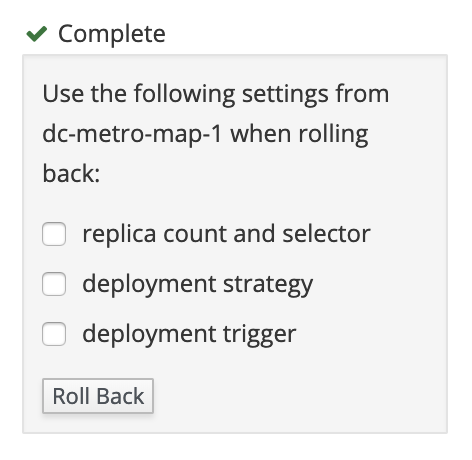The image size is (472, 460).
Task: Enable the replica count and selector checkbox
Action: tap(54, 234)
